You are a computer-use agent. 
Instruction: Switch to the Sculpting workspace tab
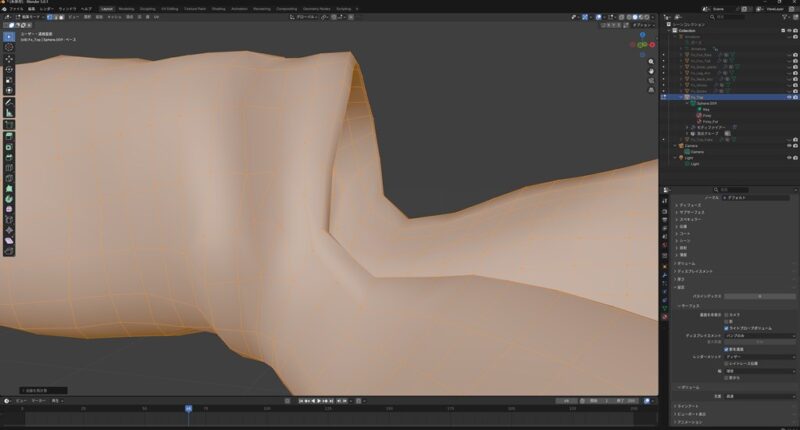coord(148,8)
